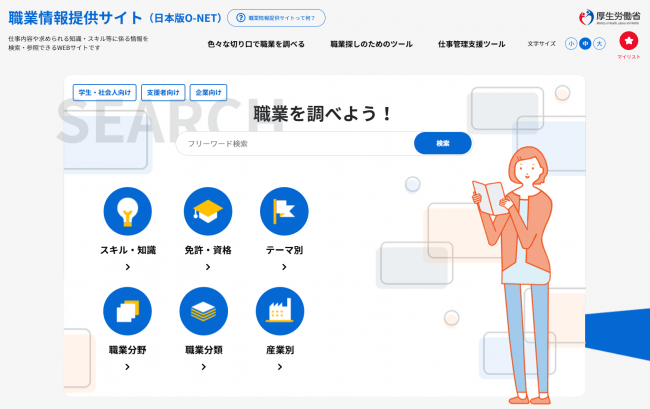The width and height of the screenshot is (650, 409).
Task: Set text size to 小
Action: [571, 44]
